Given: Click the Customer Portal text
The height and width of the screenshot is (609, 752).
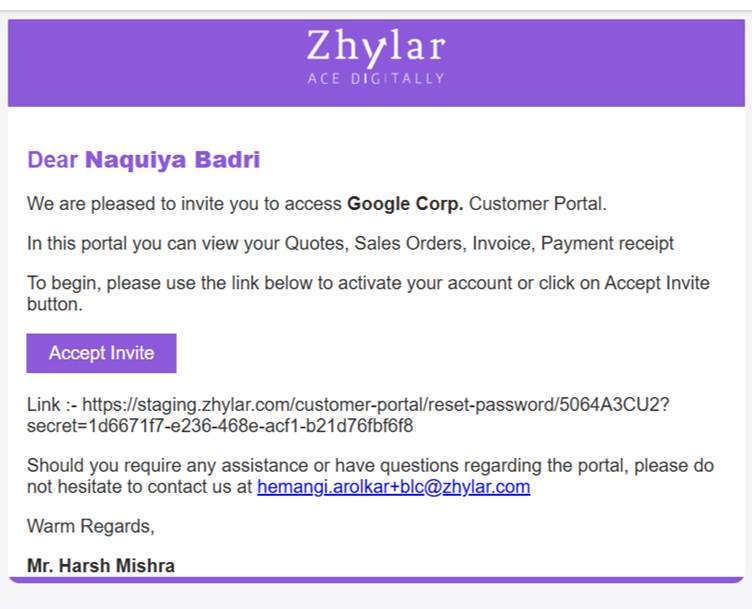Looking at the screenshot, I should click(537, 204).
